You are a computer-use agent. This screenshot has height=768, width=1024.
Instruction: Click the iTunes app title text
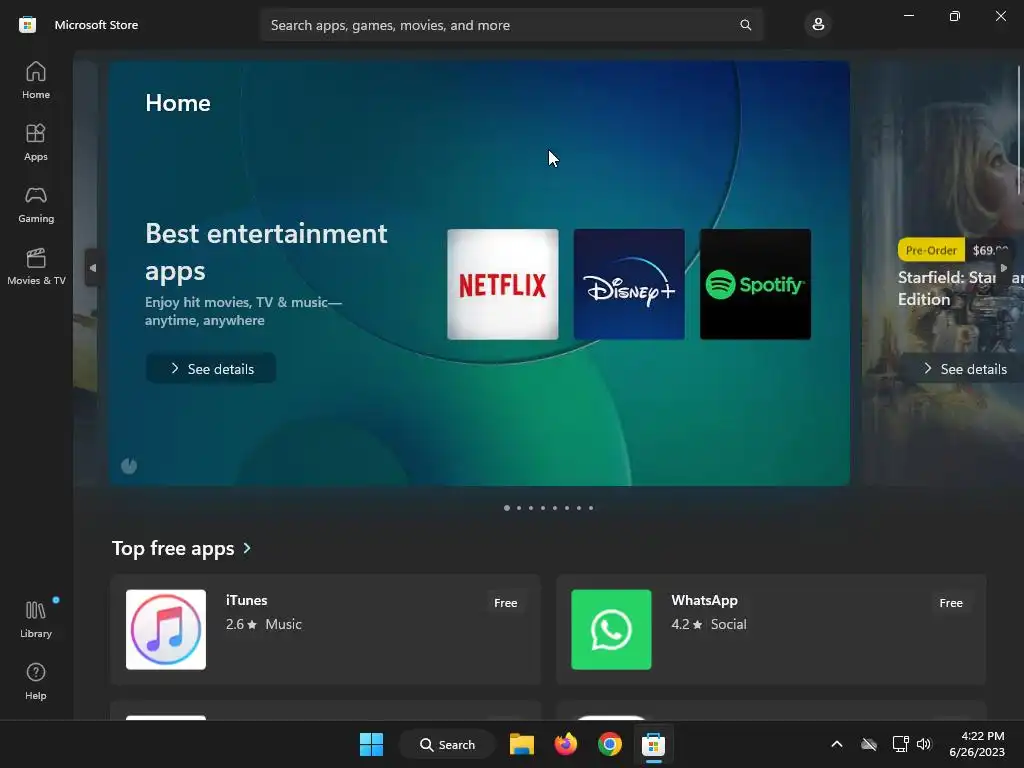tap(246, 600)
